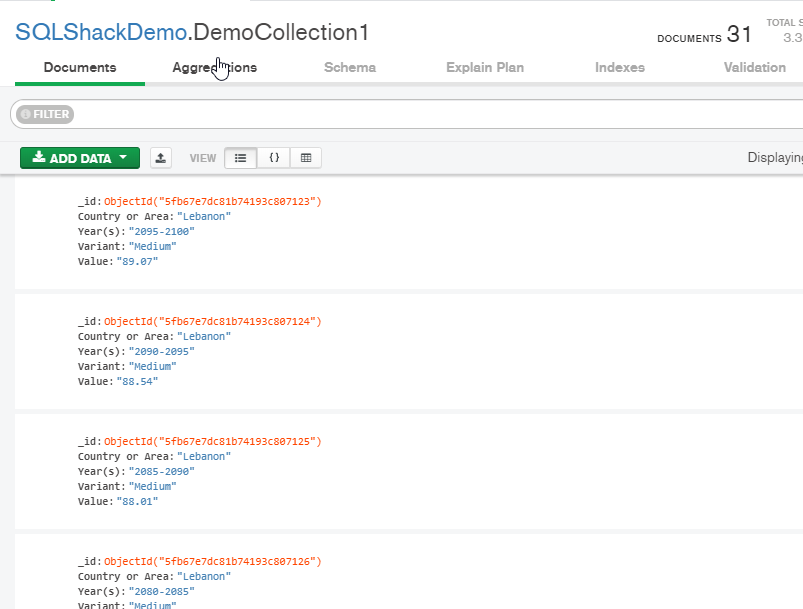803x609 pixels.
Task: Click the SQLShackDemo database link
Action: (x=100, y=32)
